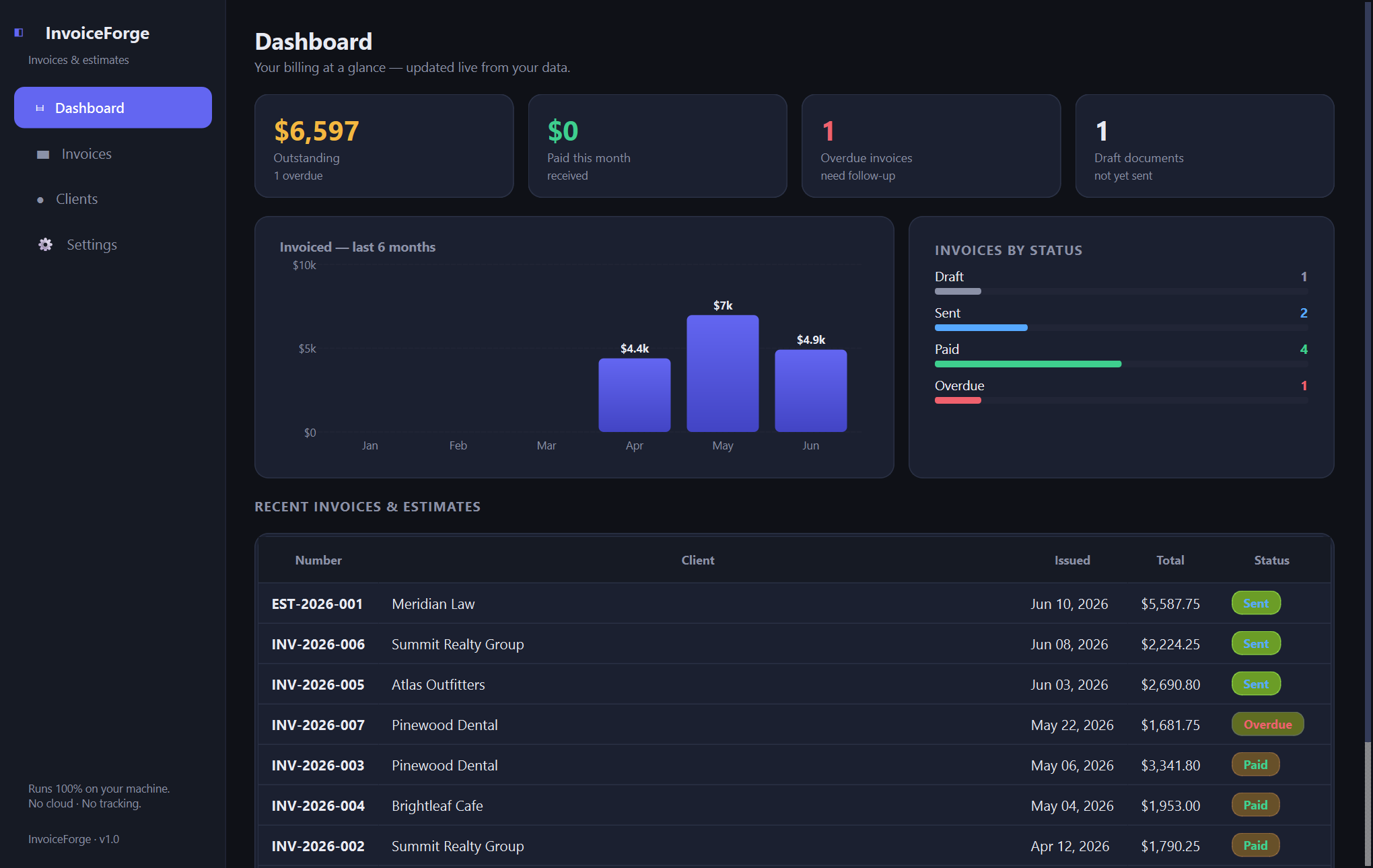
Task: Open estimate EST-2026-001
Action: pos(317,604)
